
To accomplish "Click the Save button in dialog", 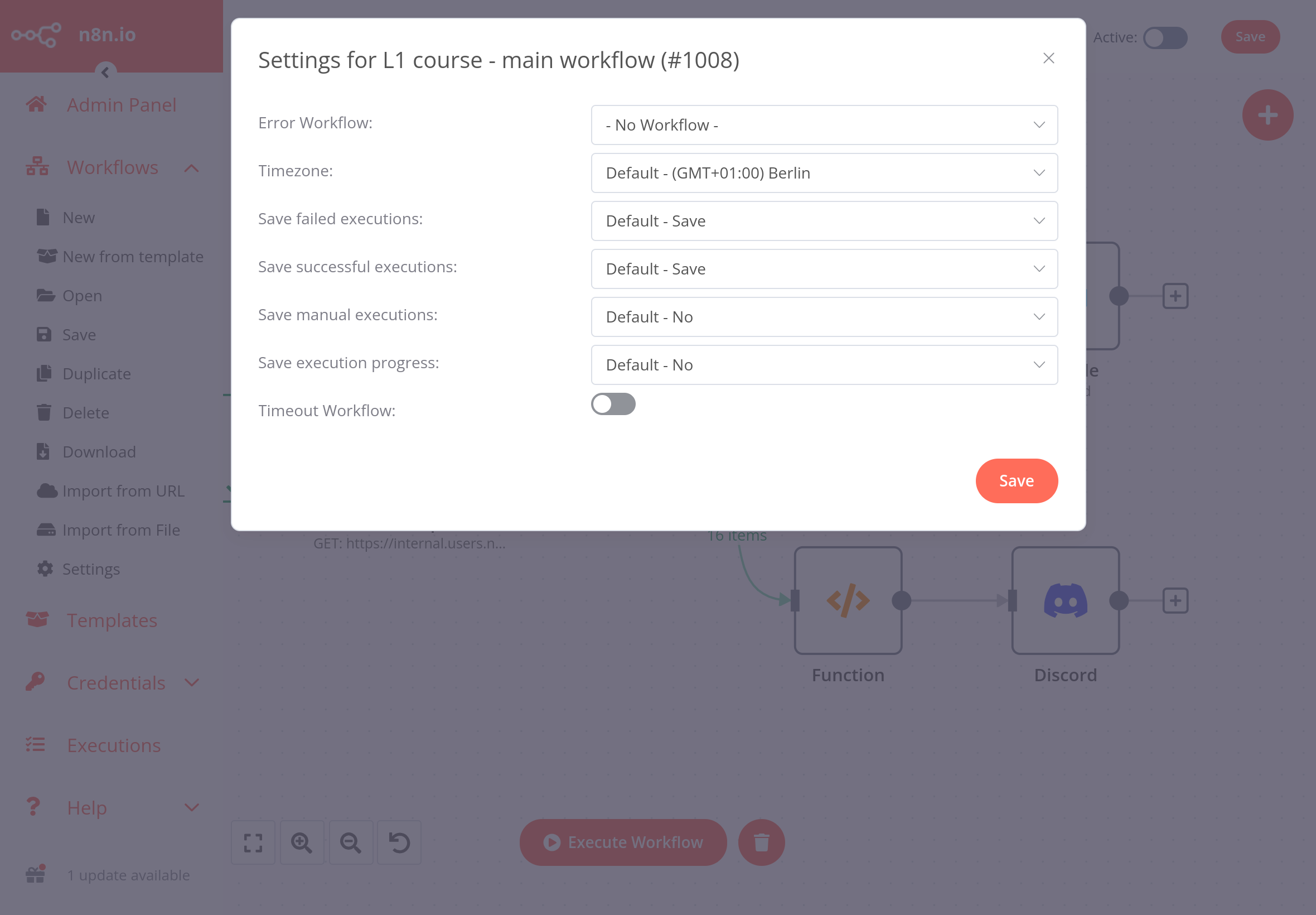I will coord(1017,481).
